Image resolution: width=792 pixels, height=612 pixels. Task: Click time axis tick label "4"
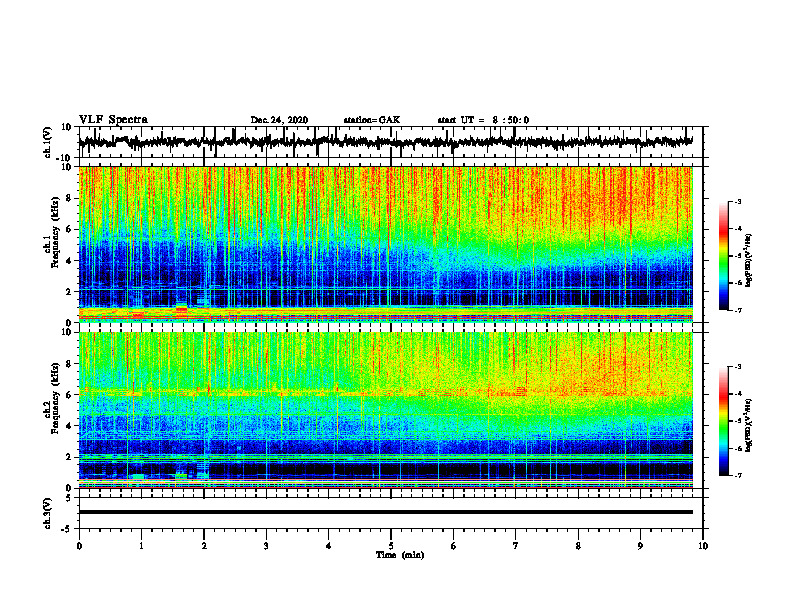pyautogui.click(x=329, y=546)
